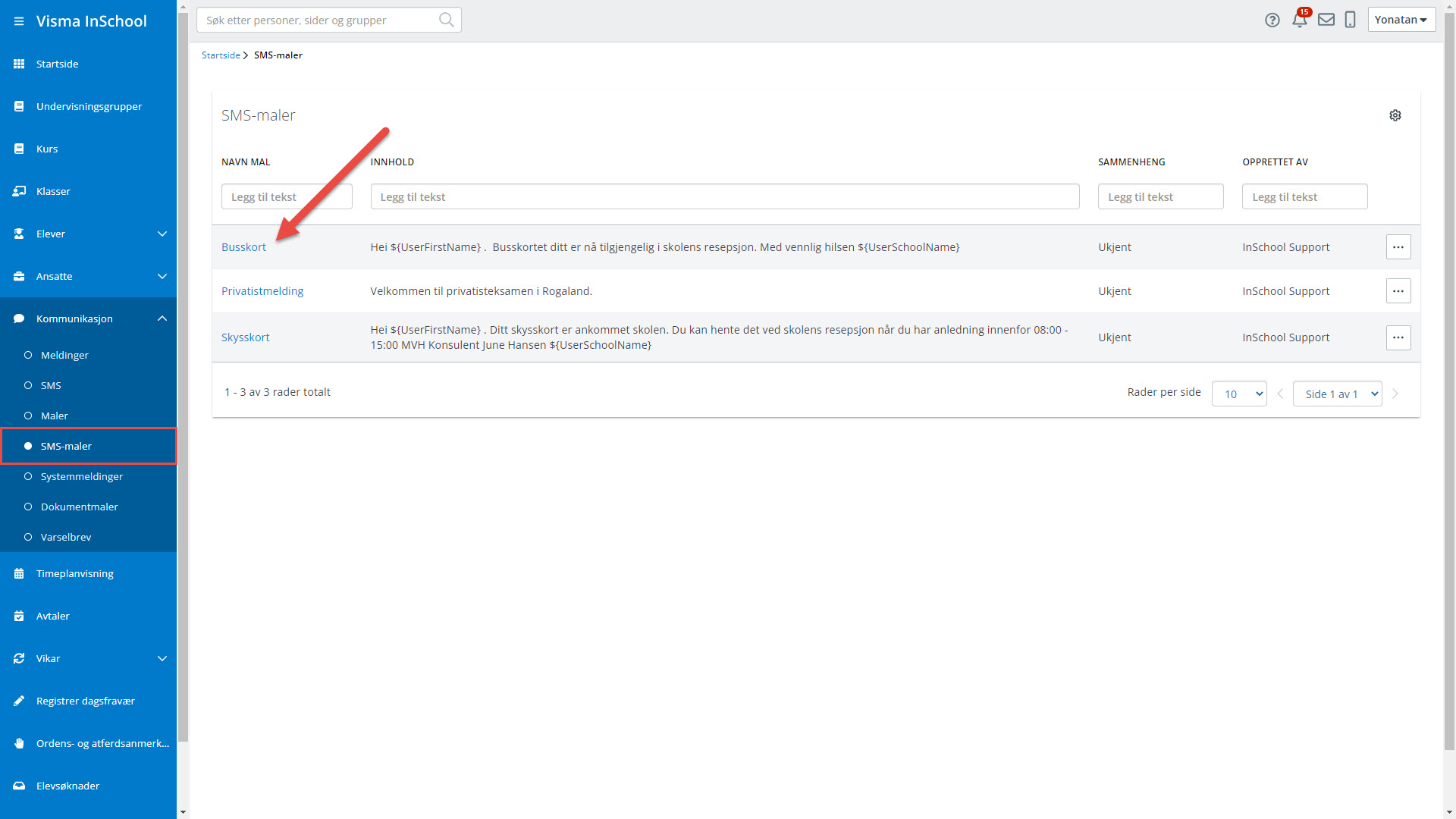
Task: Open the mail envelope icon
Action: click(1326, 20)
